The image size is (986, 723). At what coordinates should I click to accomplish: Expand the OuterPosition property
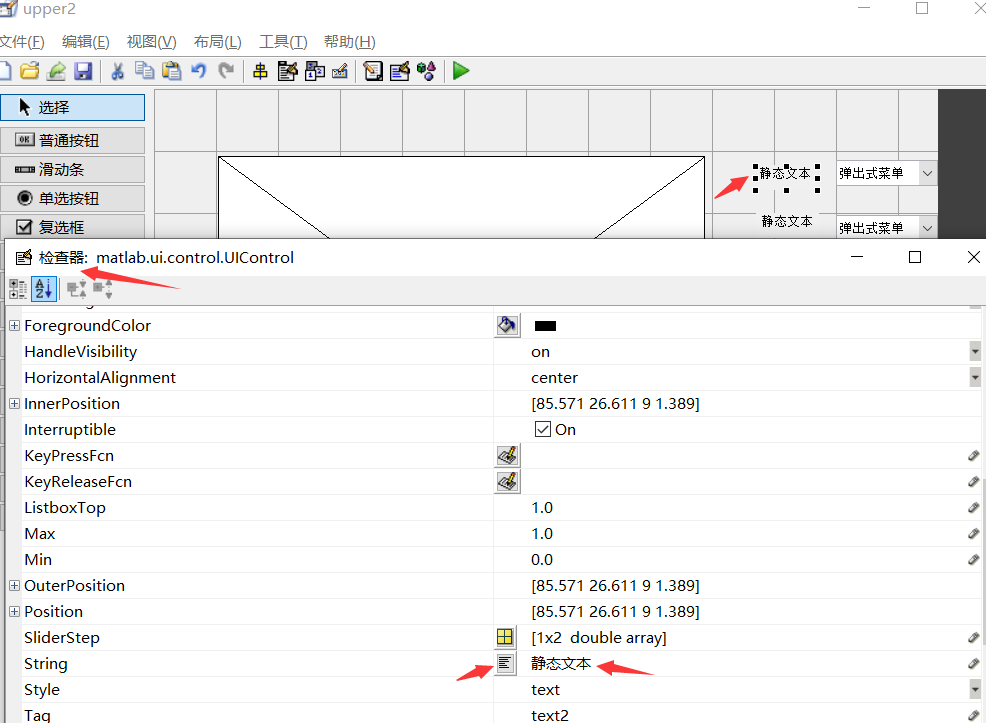click(14, 585)
